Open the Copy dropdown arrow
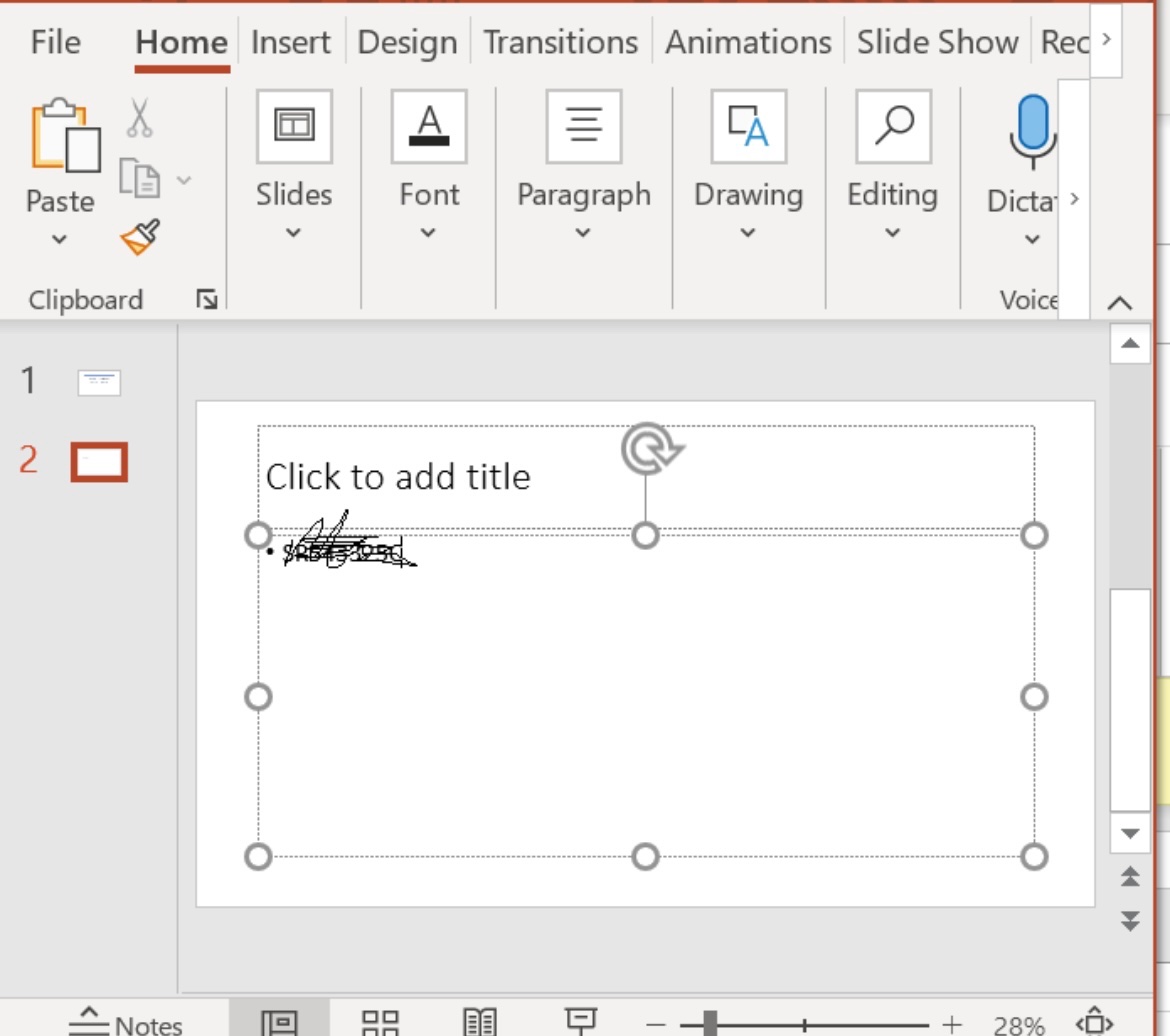1170x1036 pixels. [x=184, y=179]
